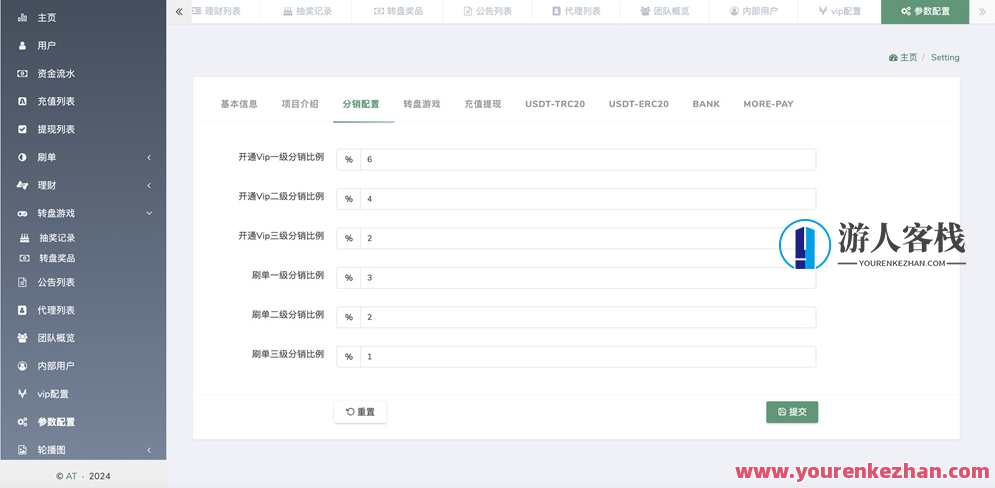Select the 分销配置 settings tab
The width and height of the screenshot is (995, 488).
tap(361, 104)
